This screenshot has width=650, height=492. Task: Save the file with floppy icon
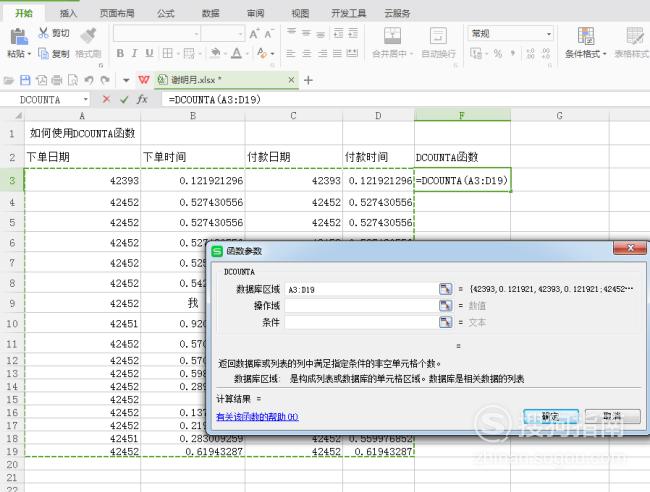coord(25,80)
